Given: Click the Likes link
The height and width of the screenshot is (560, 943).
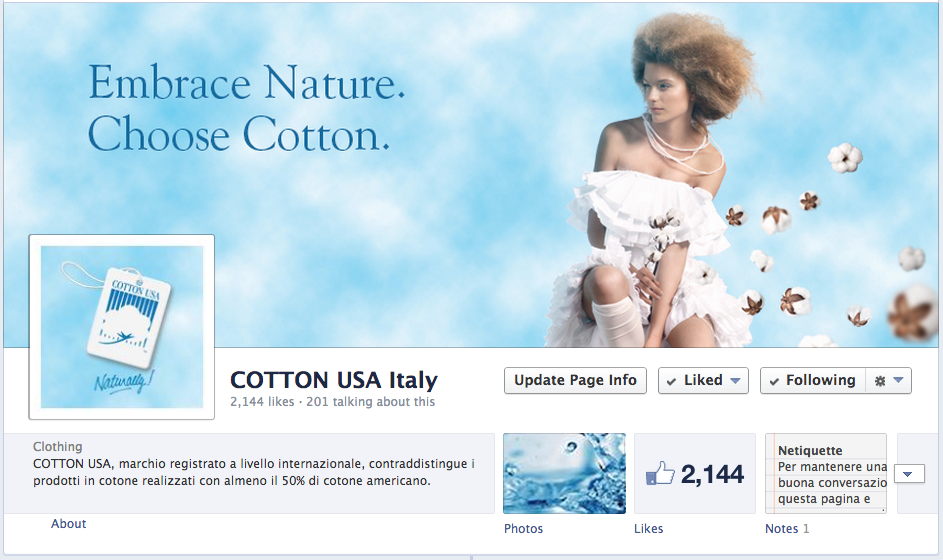Looking at the screenshot, I should point(648,529).
